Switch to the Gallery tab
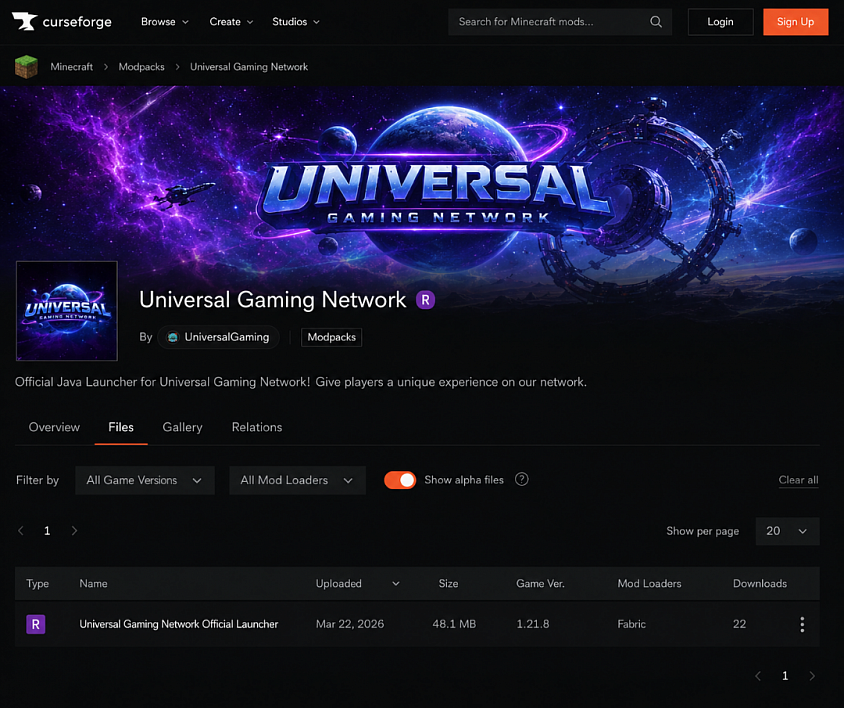 182,427
